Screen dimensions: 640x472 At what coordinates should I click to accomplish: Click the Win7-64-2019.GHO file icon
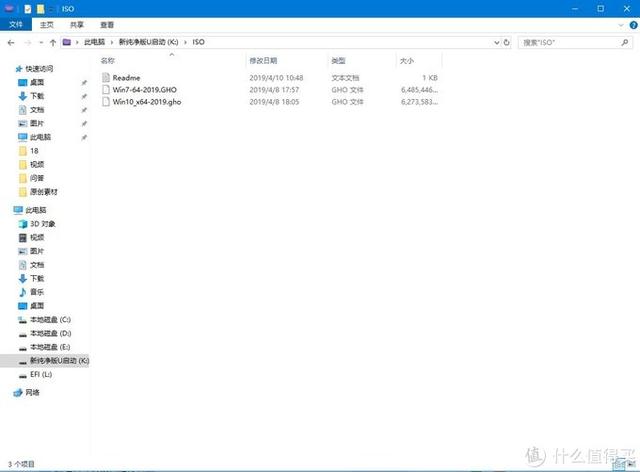pyautogui.click(x=106, y=89)
